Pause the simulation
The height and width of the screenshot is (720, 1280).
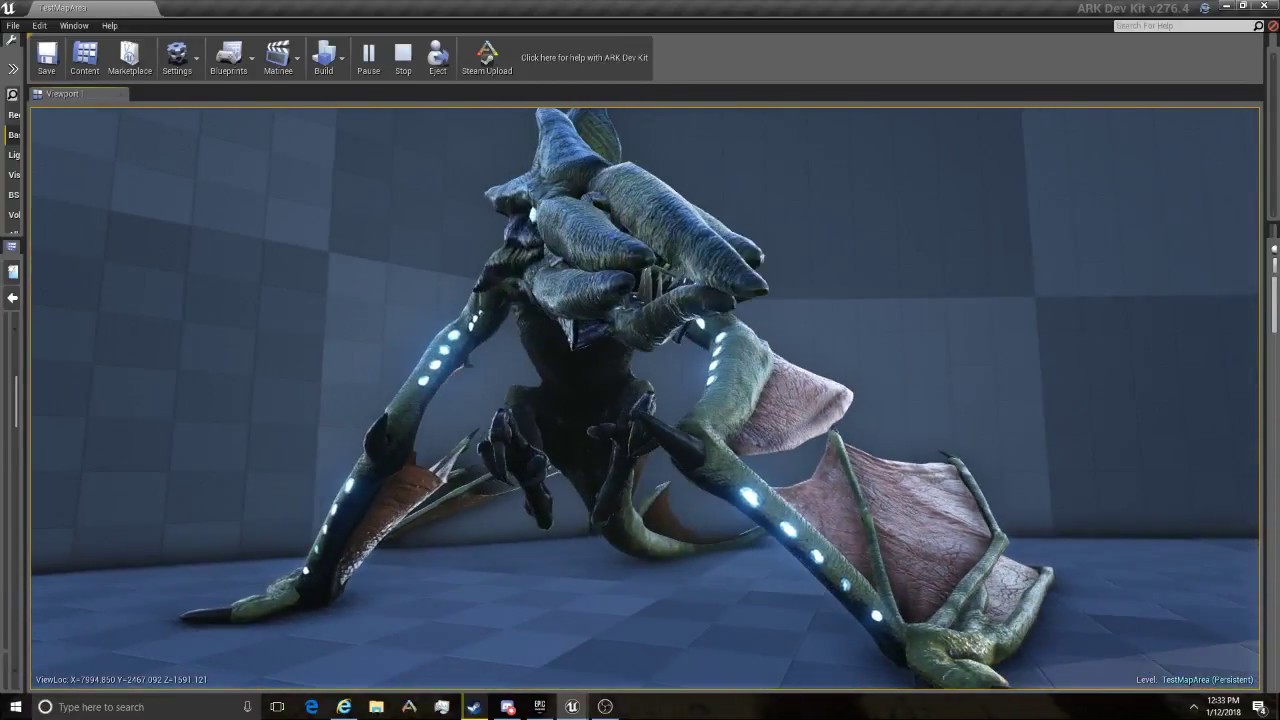tap(368, 58)
